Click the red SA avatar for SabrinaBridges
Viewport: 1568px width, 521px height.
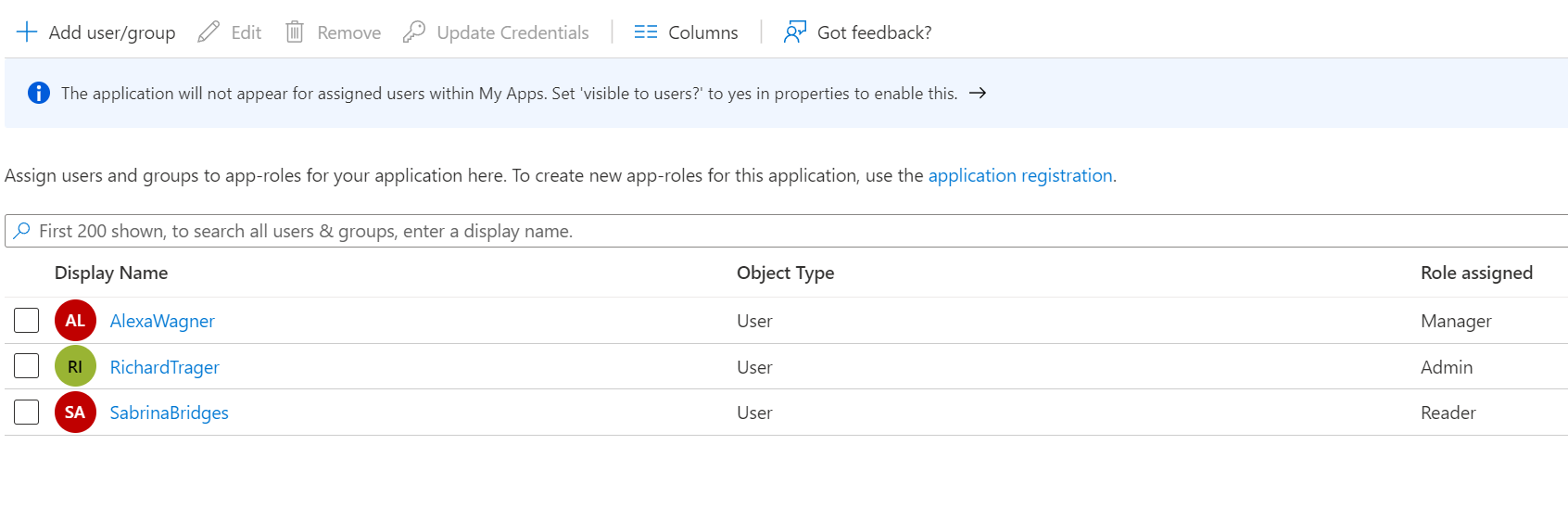(x=75, y=413)
